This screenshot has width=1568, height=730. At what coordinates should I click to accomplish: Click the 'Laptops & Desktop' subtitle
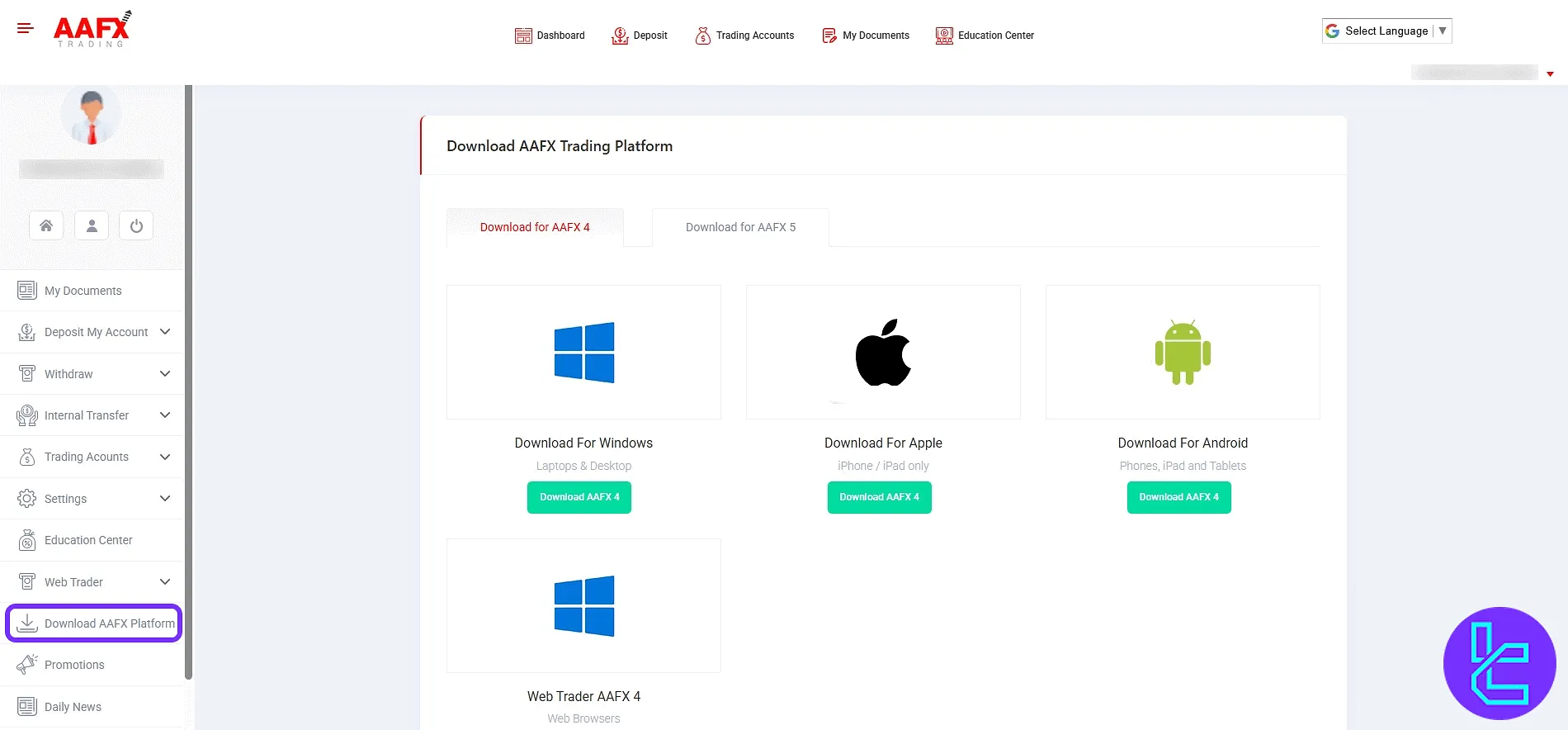point(583,466)
